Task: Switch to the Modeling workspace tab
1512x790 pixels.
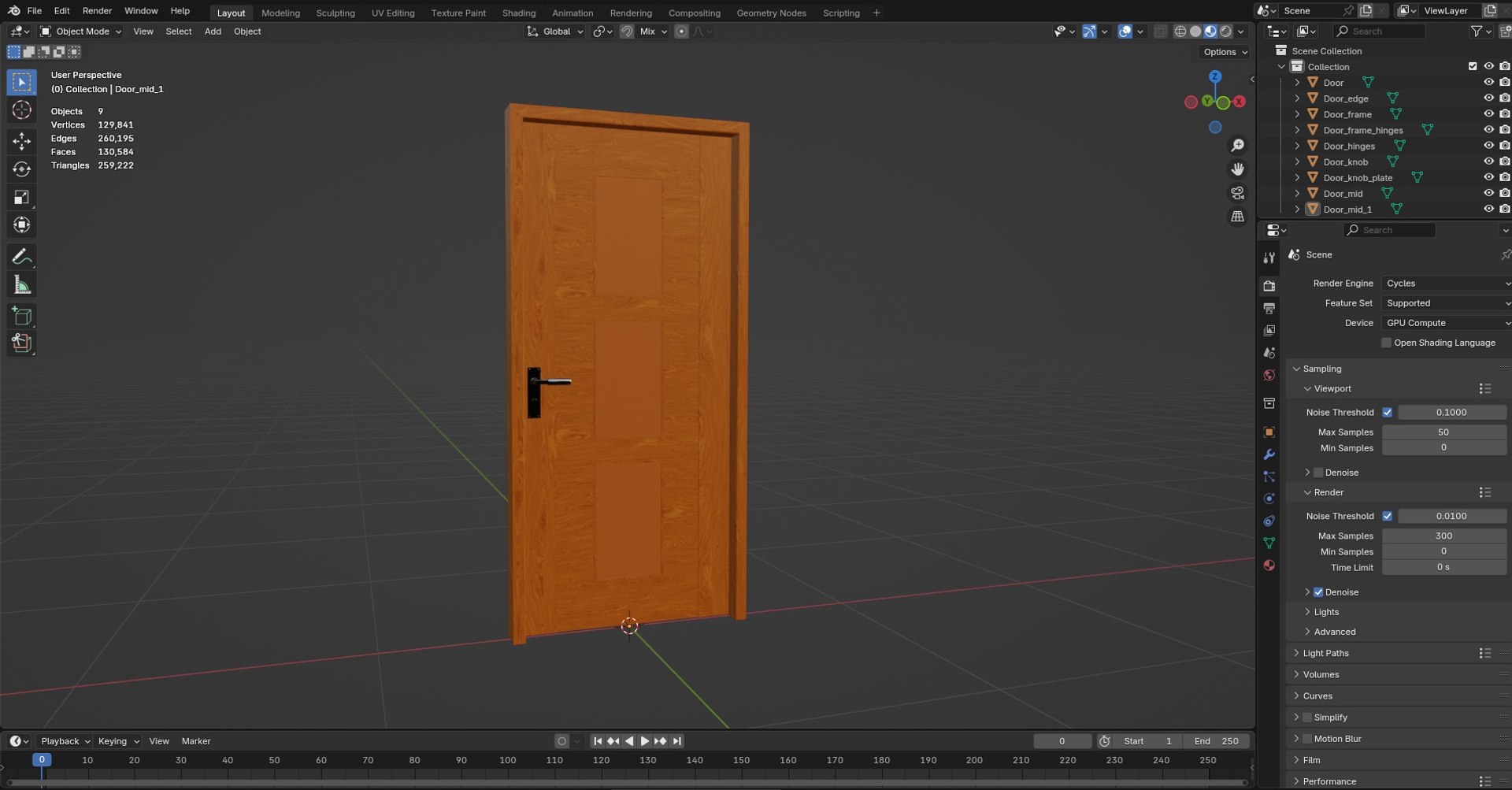Action: pyautogui.click(x=280, y=13)
